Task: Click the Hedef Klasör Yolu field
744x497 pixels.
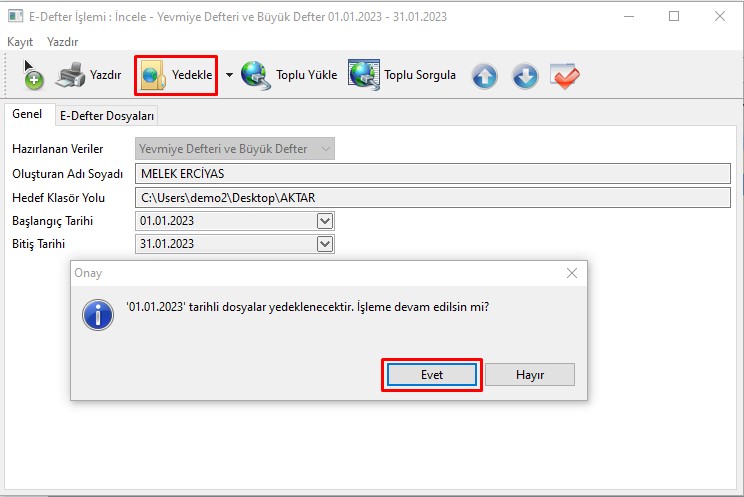Action: pyautogui.click(x=432, y=198)
